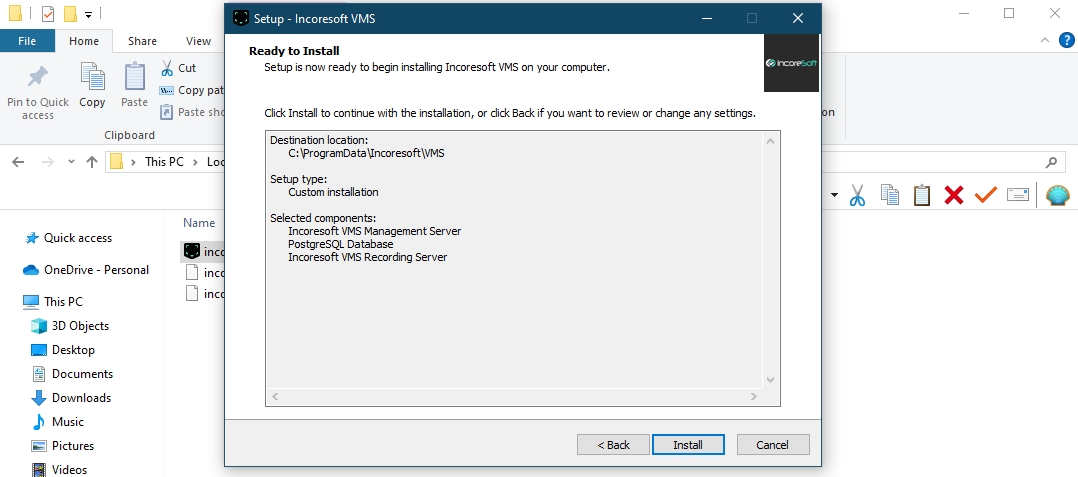
Task: Click the Quick Access Toolbar properties icon
Action: (x=47, y=13)
